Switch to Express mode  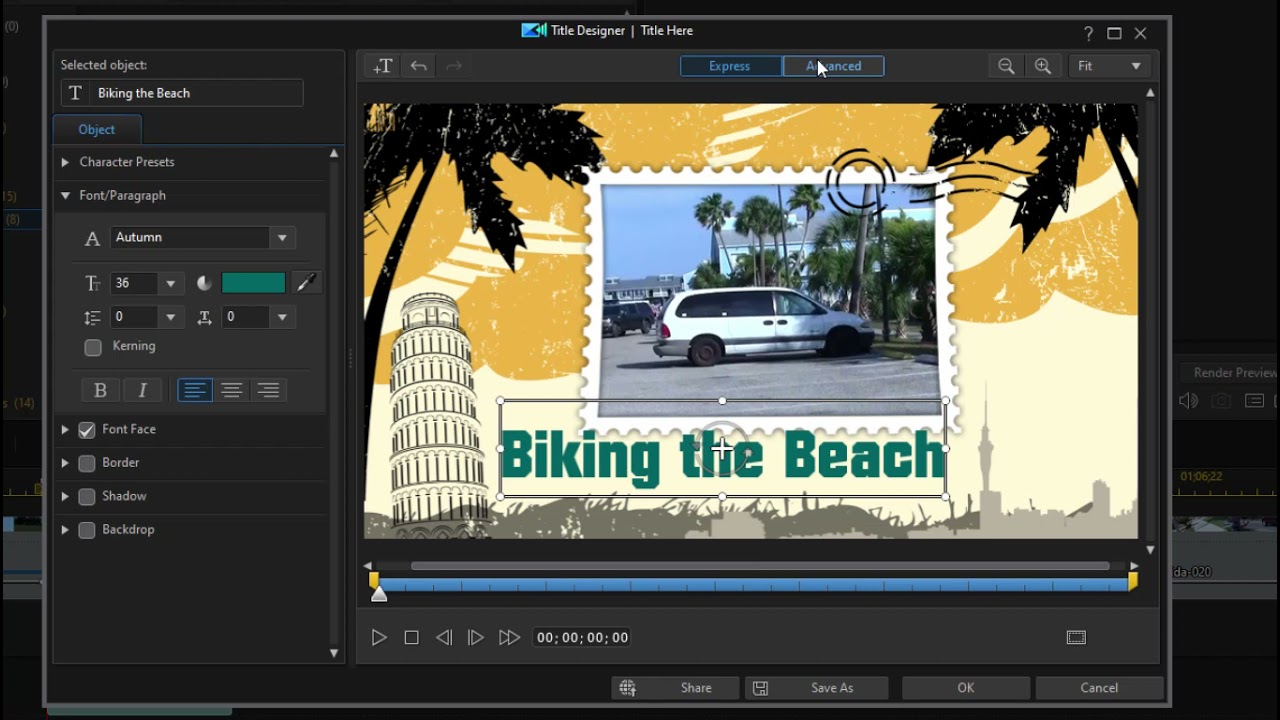click(730, 66)
